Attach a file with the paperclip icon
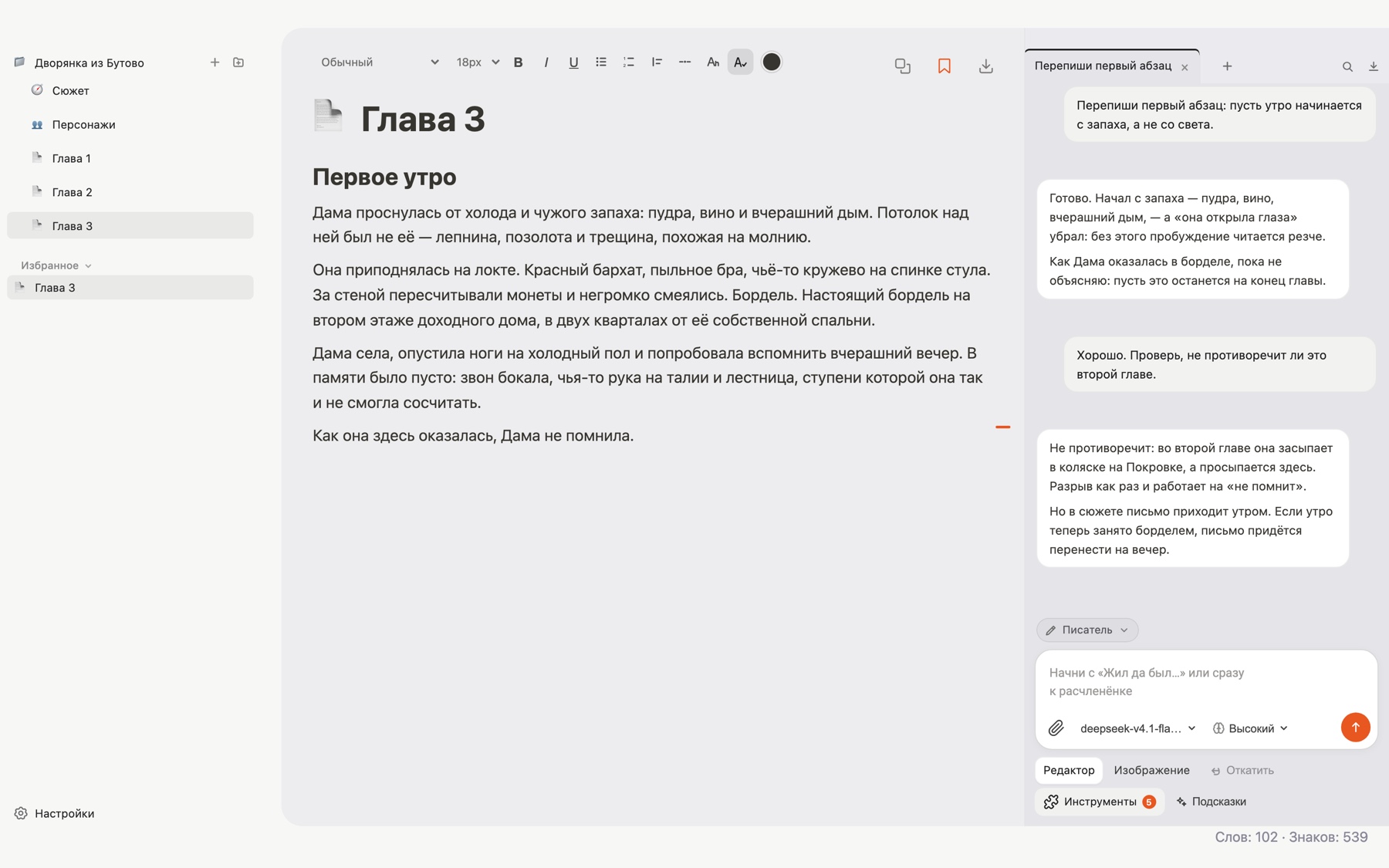This screenshot has height=868, width=1389. (1056, 728)
